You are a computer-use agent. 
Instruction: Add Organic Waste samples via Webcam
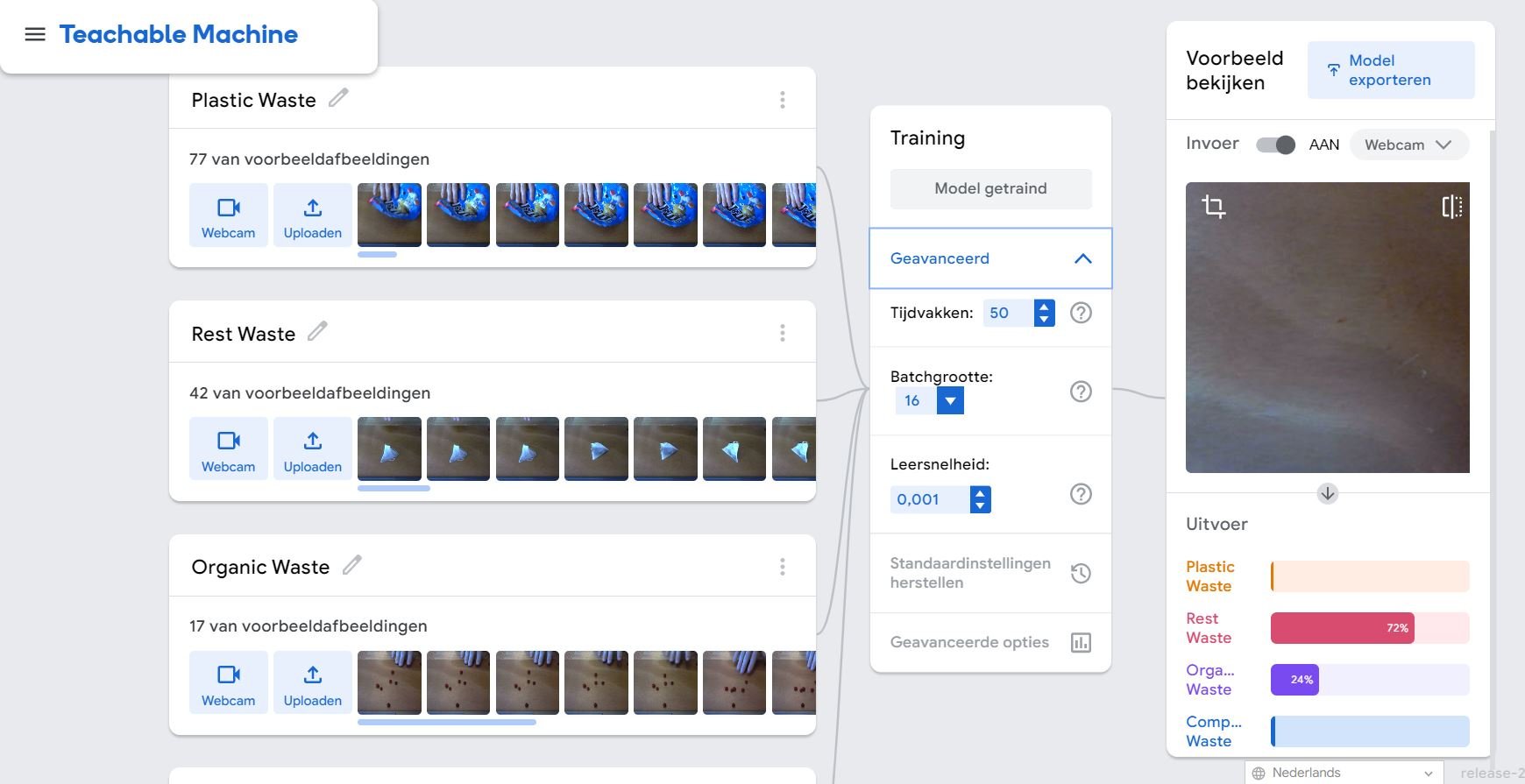pyautogui.click(x=229, y=682)
